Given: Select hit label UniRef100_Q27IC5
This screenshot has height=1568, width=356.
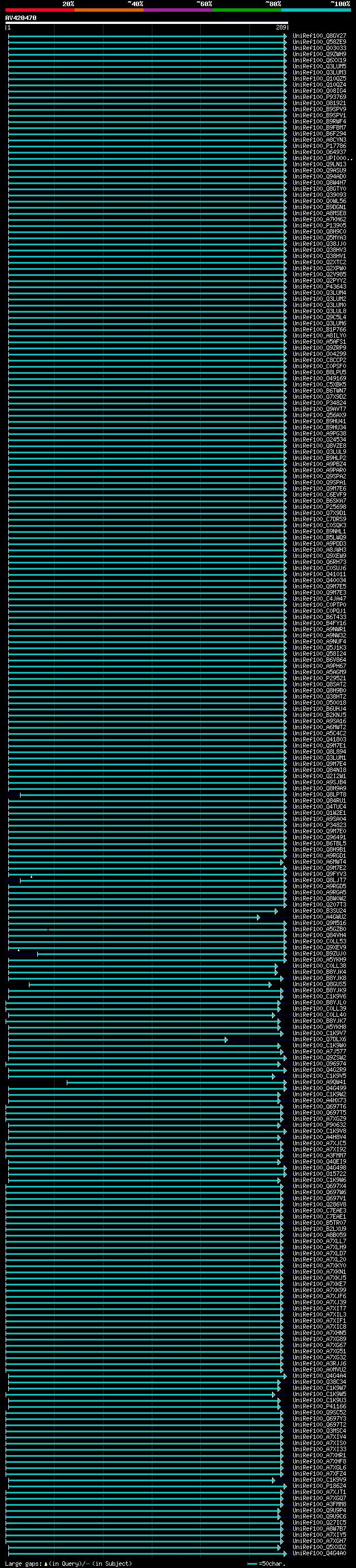Looking at the screenshot, I should [319, 1523].
